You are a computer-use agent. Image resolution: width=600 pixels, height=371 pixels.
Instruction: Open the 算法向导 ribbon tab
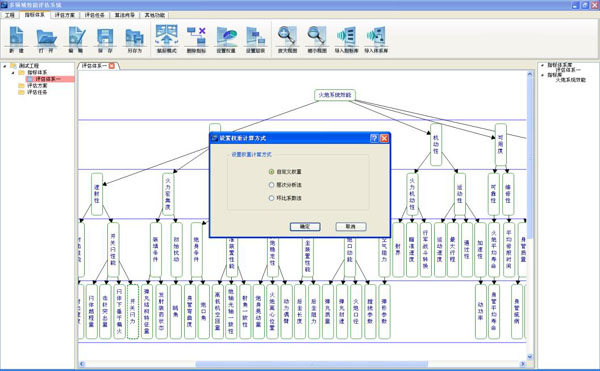click(125, 15)
